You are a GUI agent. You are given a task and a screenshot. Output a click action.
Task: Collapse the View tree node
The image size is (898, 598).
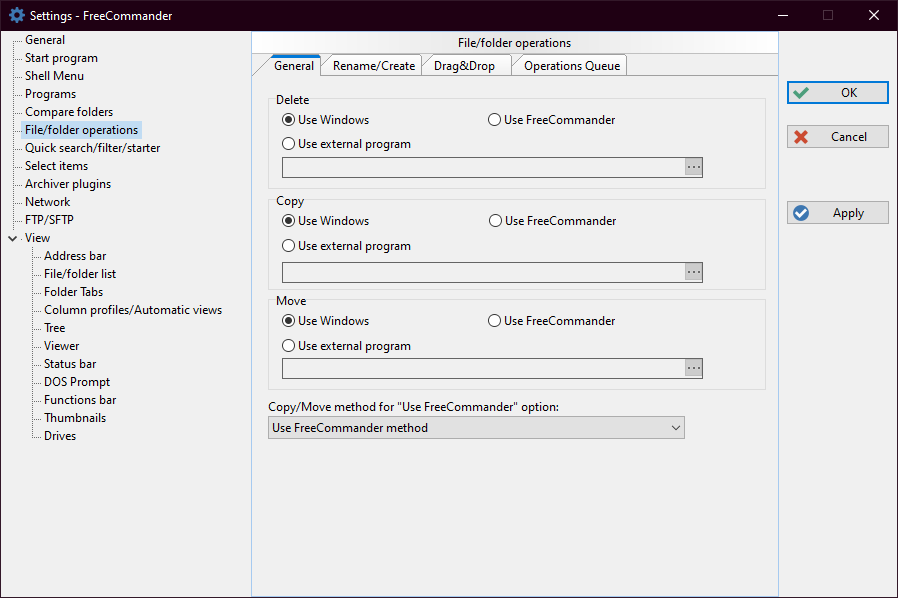pos(12,238)
